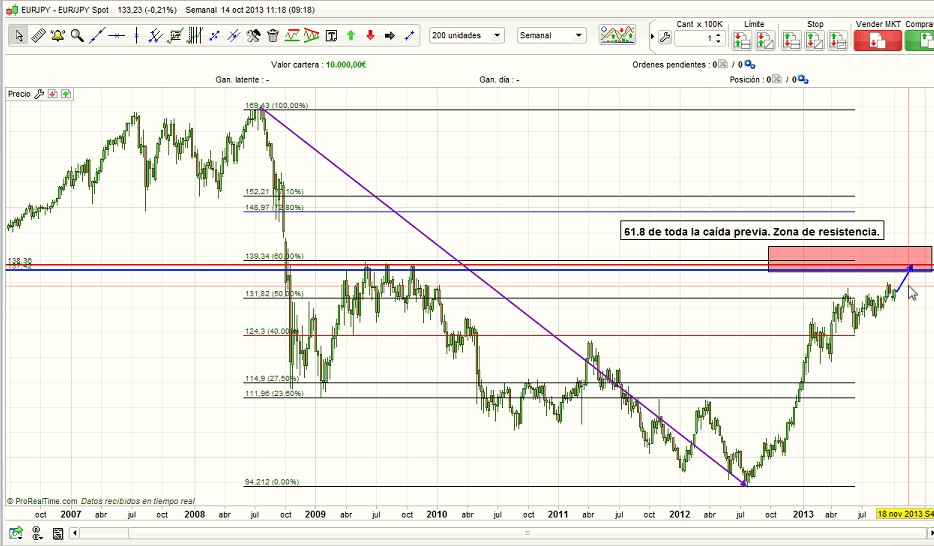Select the '61.8 de toda la caída previa' text box
This screenshot has height=546, width=934.
tap(752, 232)
